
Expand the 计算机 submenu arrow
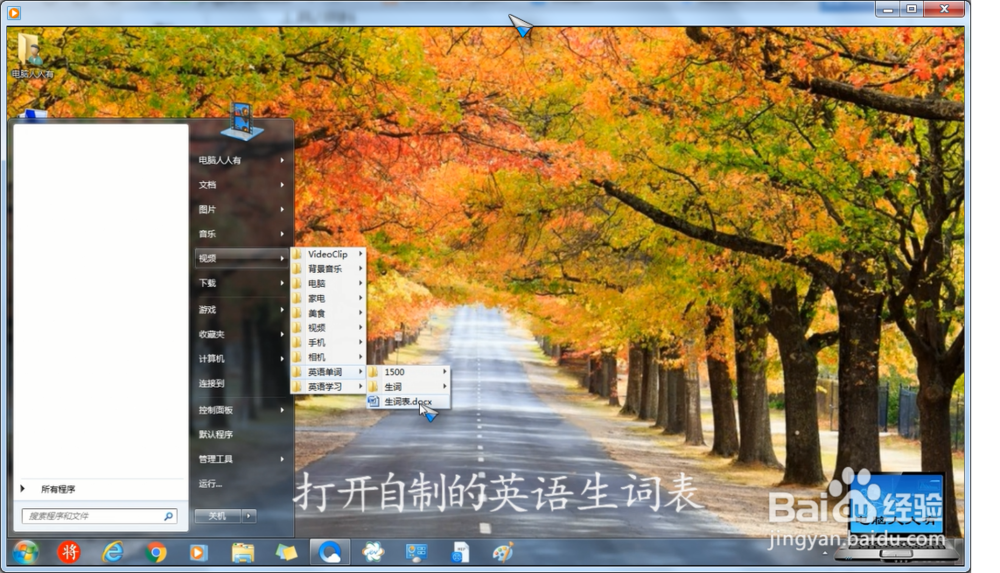282,359
